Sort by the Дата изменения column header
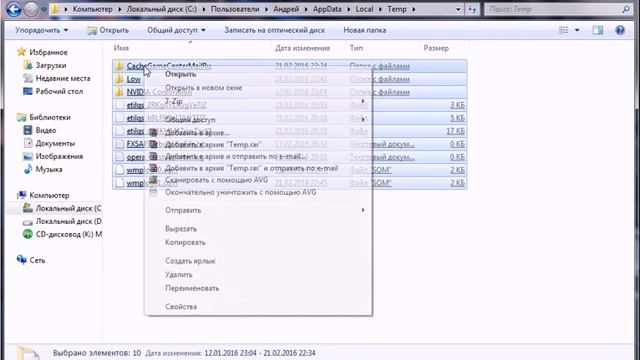This screenshot has width=640, height=360. coord(302,48)
